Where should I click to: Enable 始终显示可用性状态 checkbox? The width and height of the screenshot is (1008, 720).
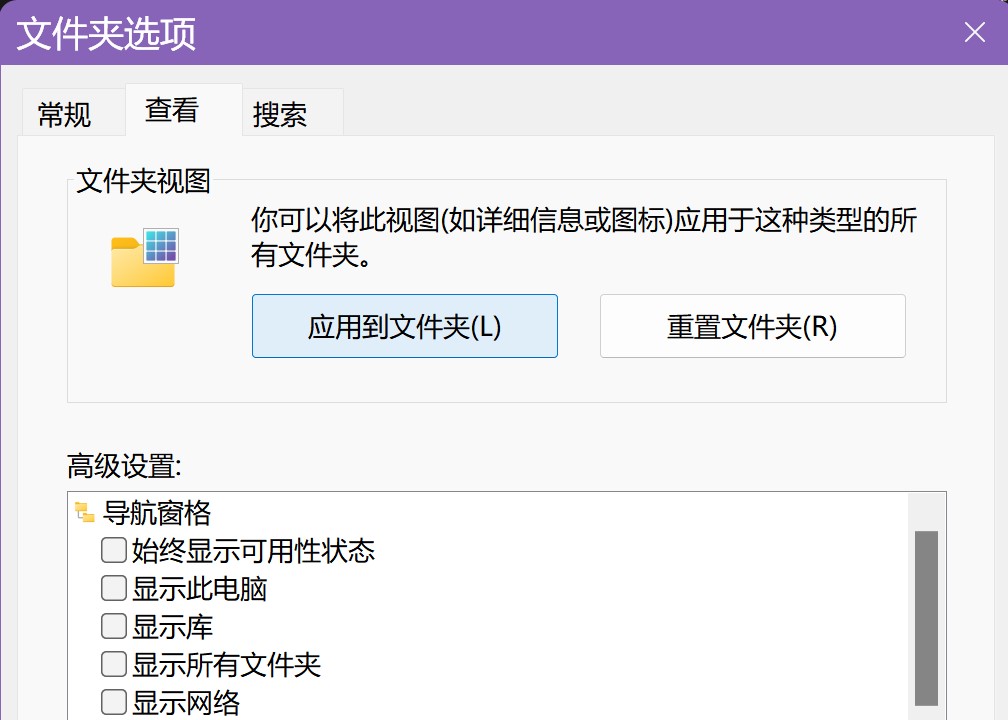[113, 551]
